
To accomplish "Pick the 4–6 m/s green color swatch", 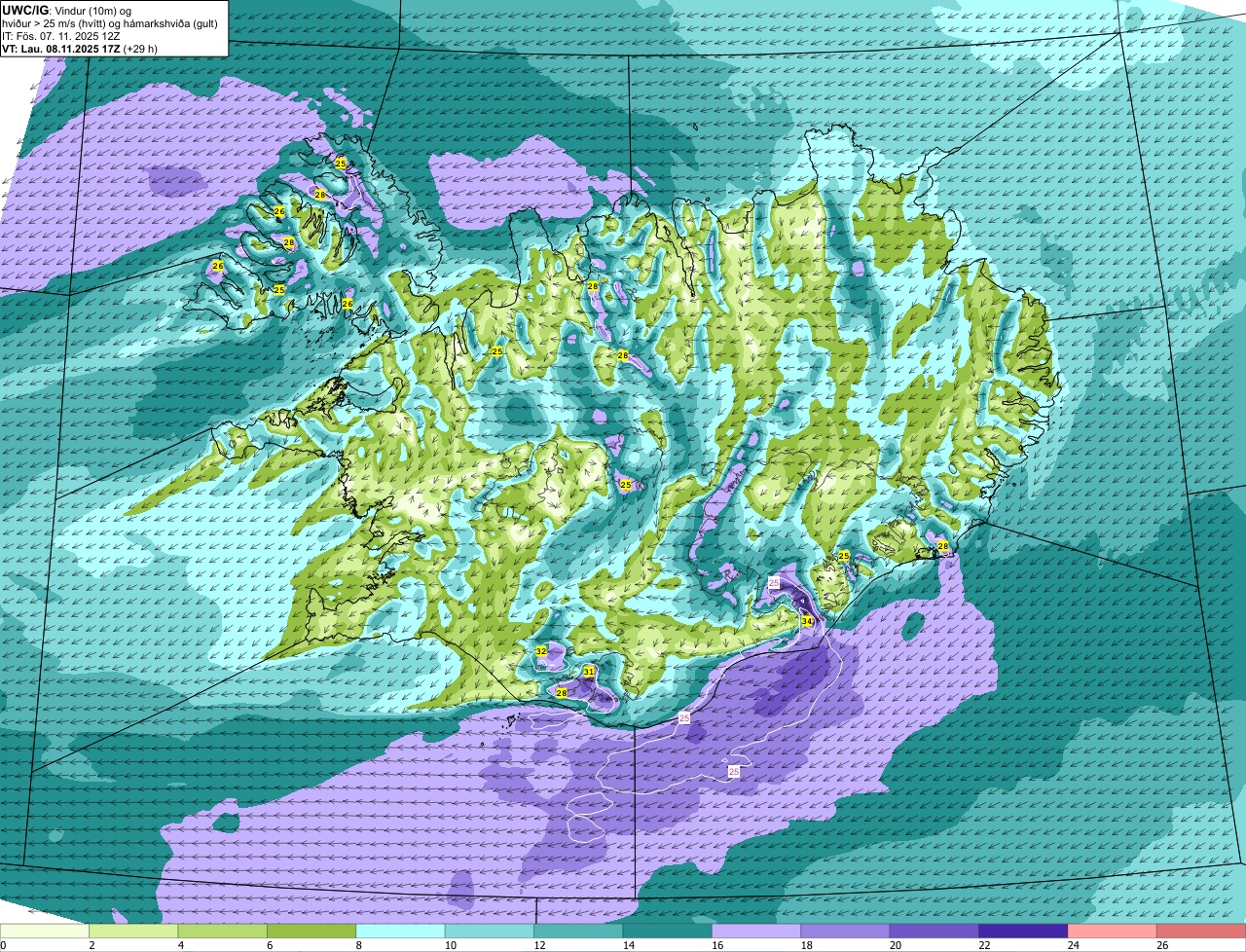I will coord(223,931).
